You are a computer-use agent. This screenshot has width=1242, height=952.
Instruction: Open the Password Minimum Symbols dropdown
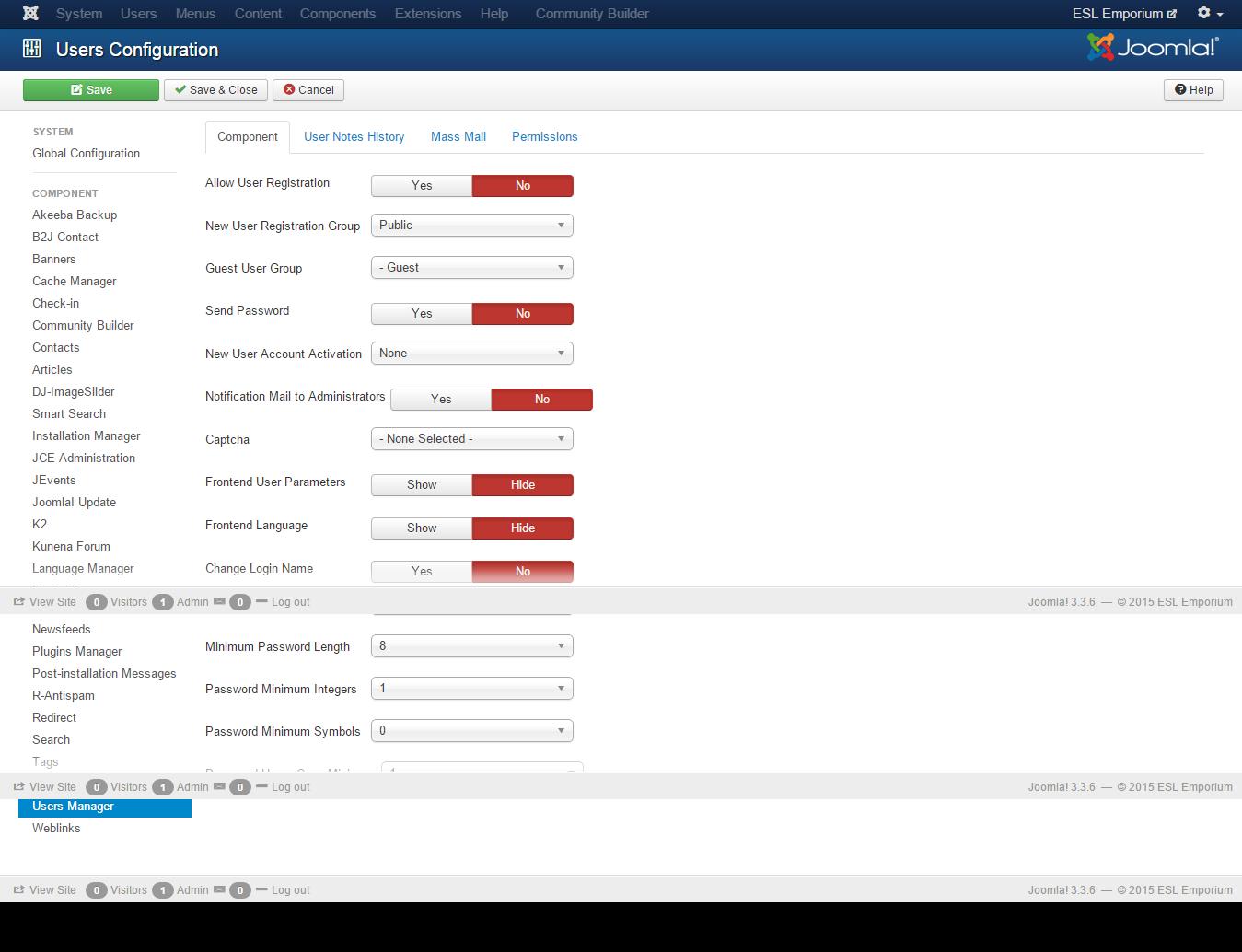pos(472,731)
